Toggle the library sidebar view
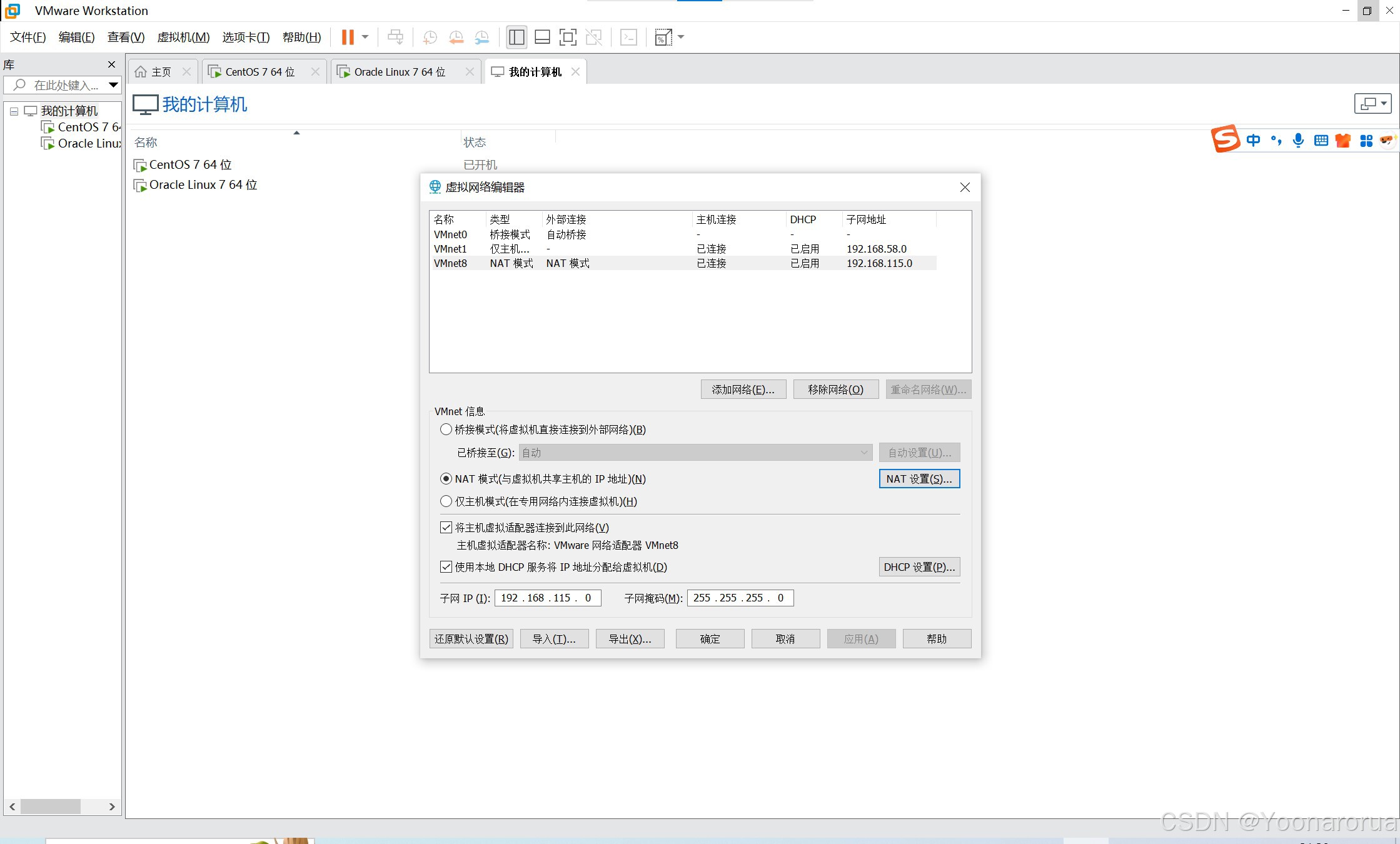 point(516,37)
